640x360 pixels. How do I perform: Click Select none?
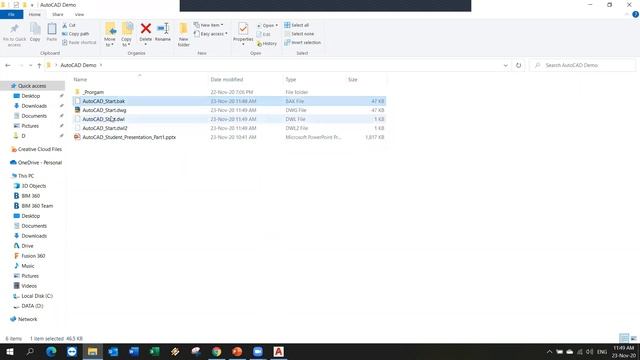point(299,34)
